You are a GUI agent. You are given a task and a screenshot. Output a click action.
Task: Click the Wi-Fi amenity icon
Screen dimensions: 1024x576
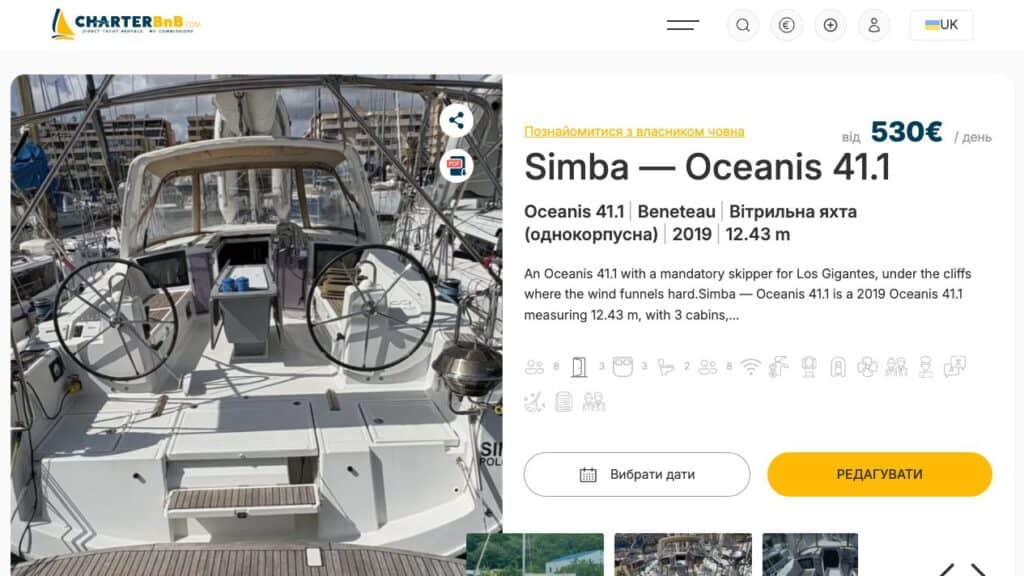tap(750, 367)
